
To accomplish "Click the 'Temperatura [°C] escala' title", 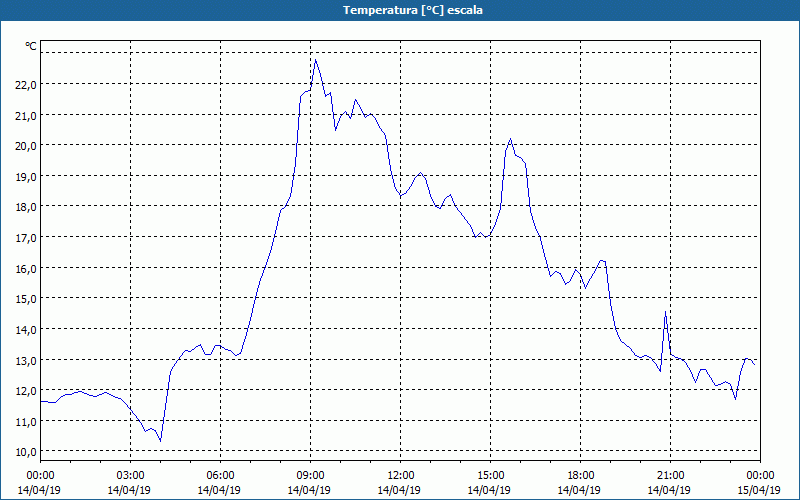I will pyautogui.click(x=413, y=10).
